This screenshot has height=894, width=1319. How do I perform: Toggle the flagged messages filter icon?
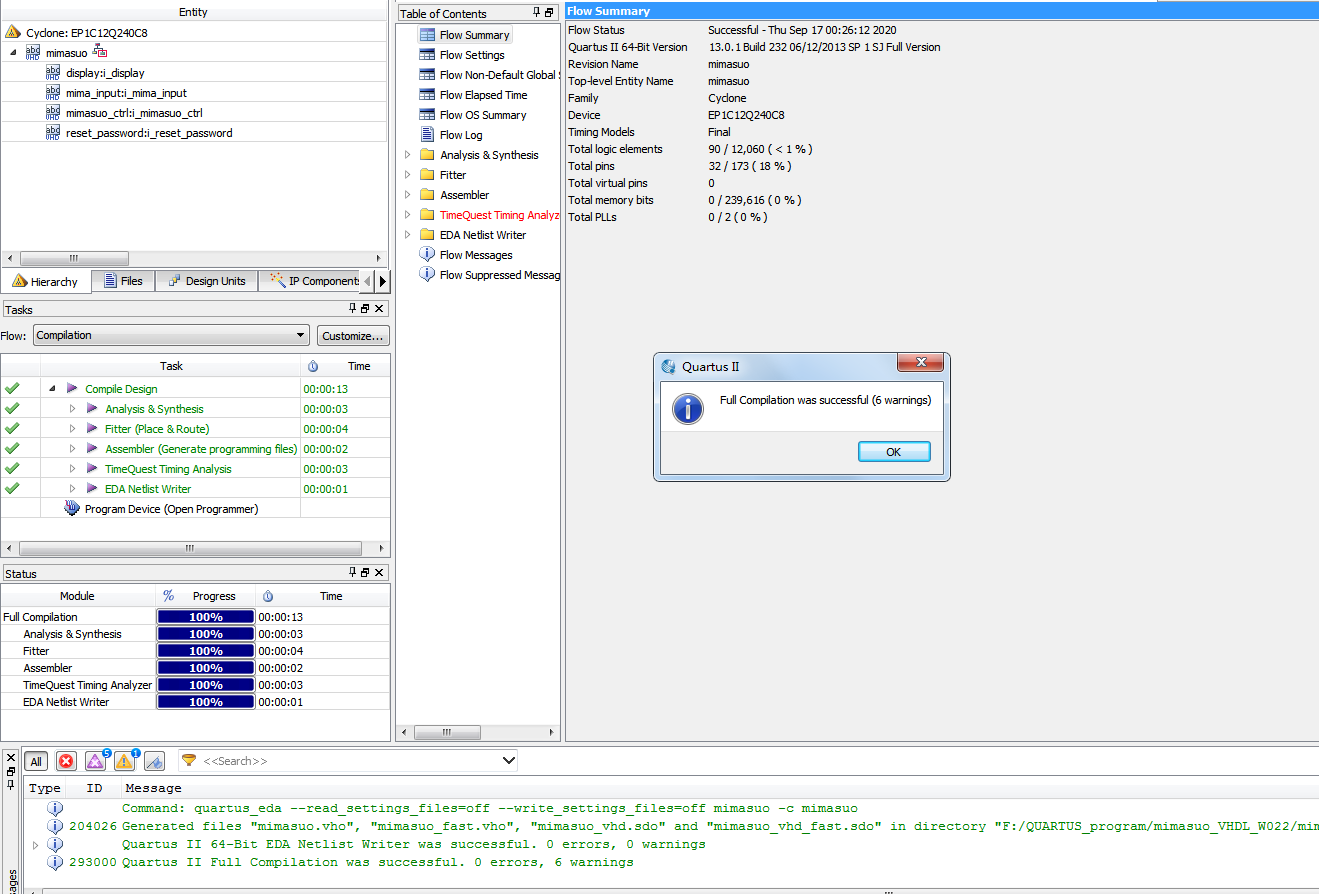tap(154, 761)
